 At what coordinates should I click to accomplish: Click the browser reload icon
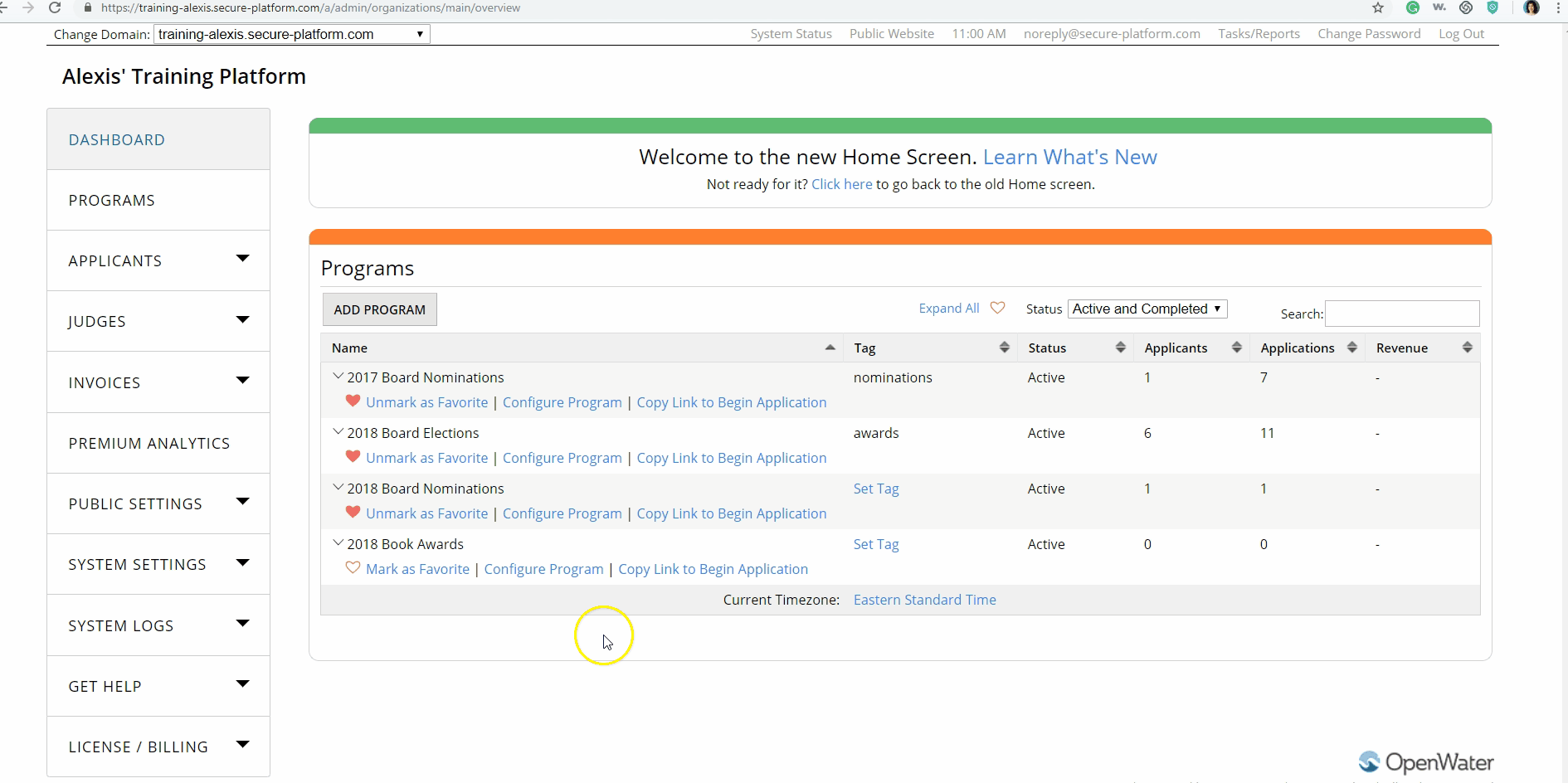[55, 7]
